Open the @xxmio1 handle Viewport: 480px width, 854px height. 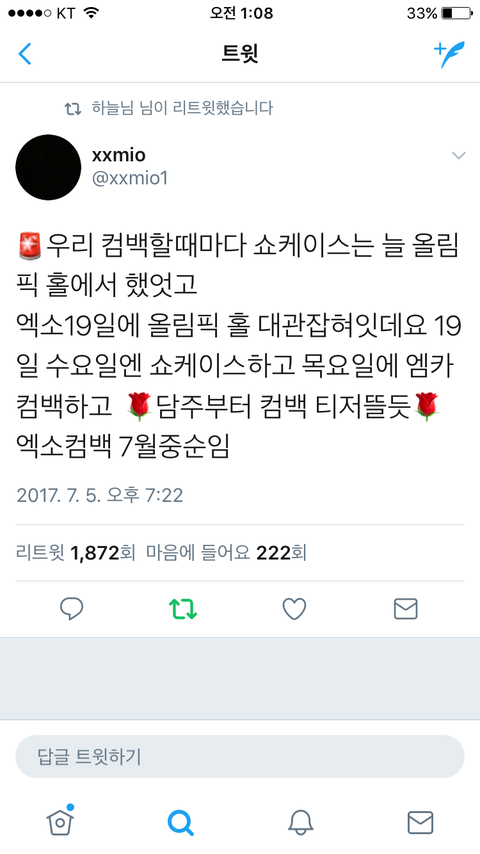coord(130,179)
